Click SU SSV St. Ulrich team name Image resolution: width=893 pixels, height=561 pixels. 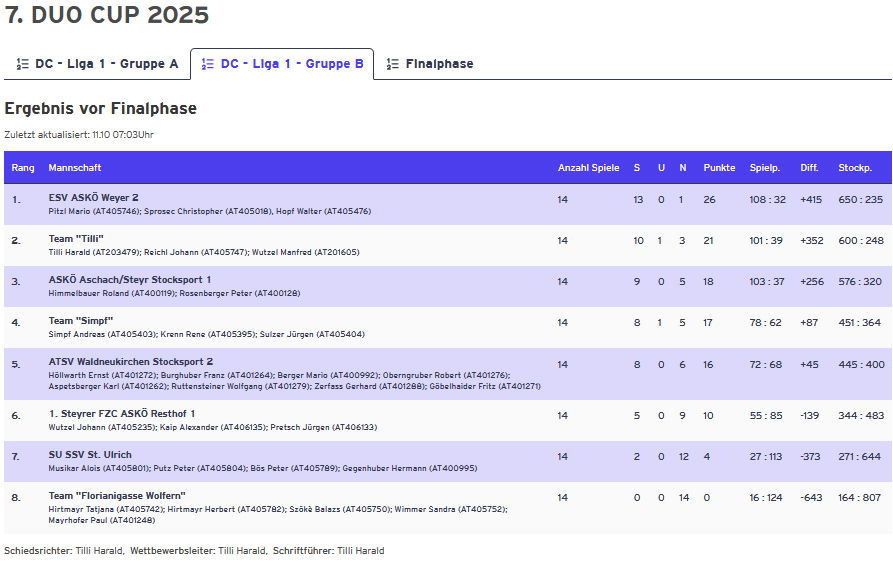tap(90, 456)
